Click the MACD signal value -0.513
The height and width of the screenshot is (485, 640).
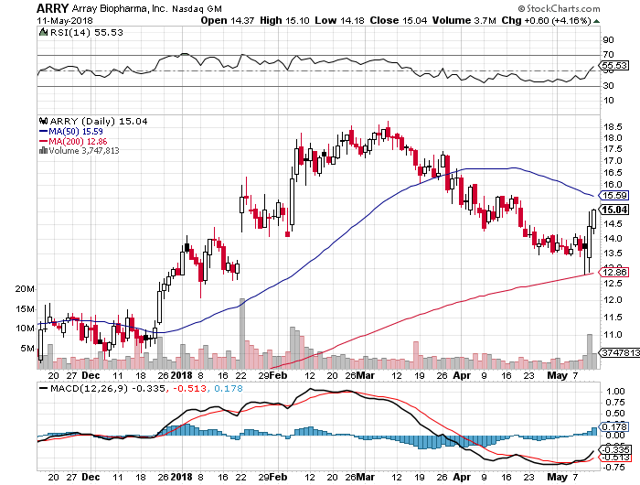click(190, 388)
